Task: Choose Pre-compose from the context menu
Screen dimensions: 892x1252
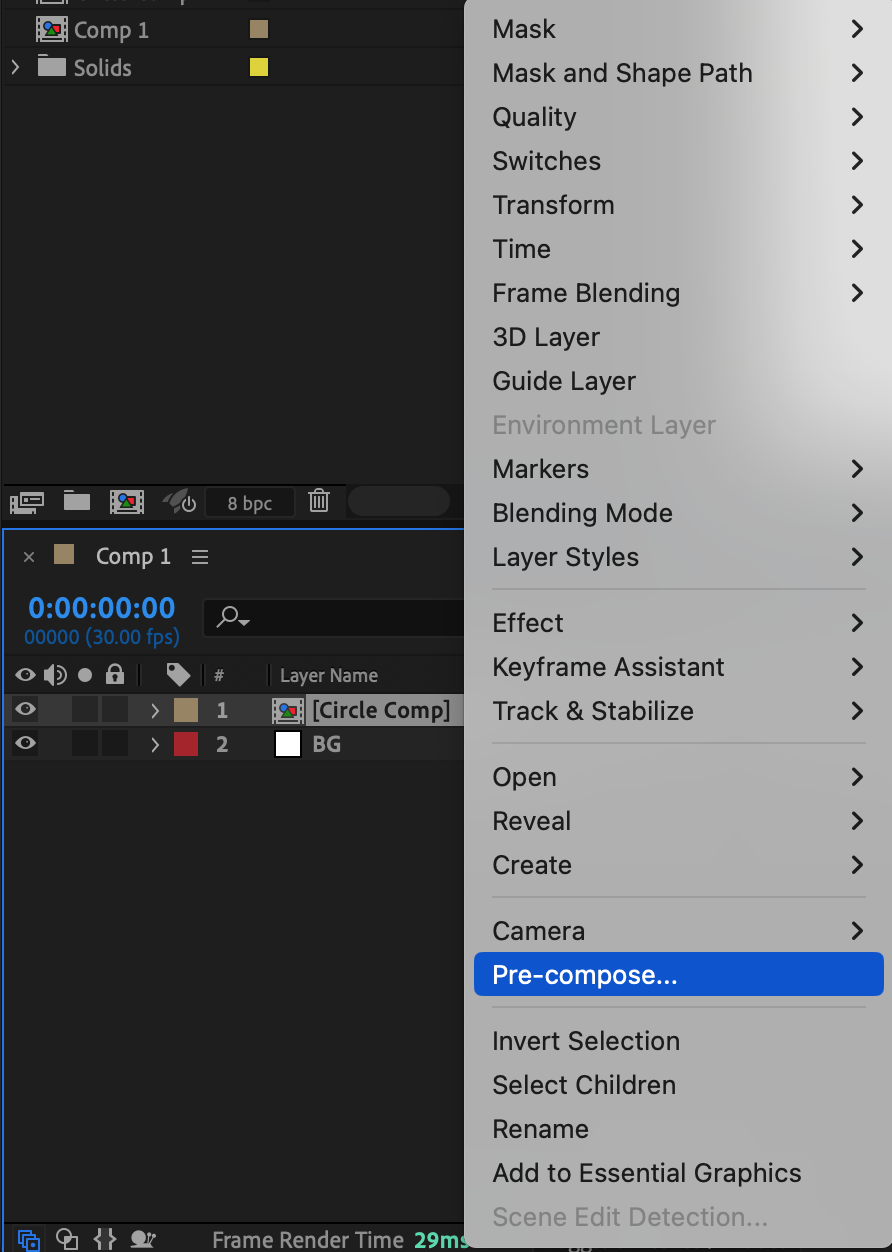Action: click(585, 975)
